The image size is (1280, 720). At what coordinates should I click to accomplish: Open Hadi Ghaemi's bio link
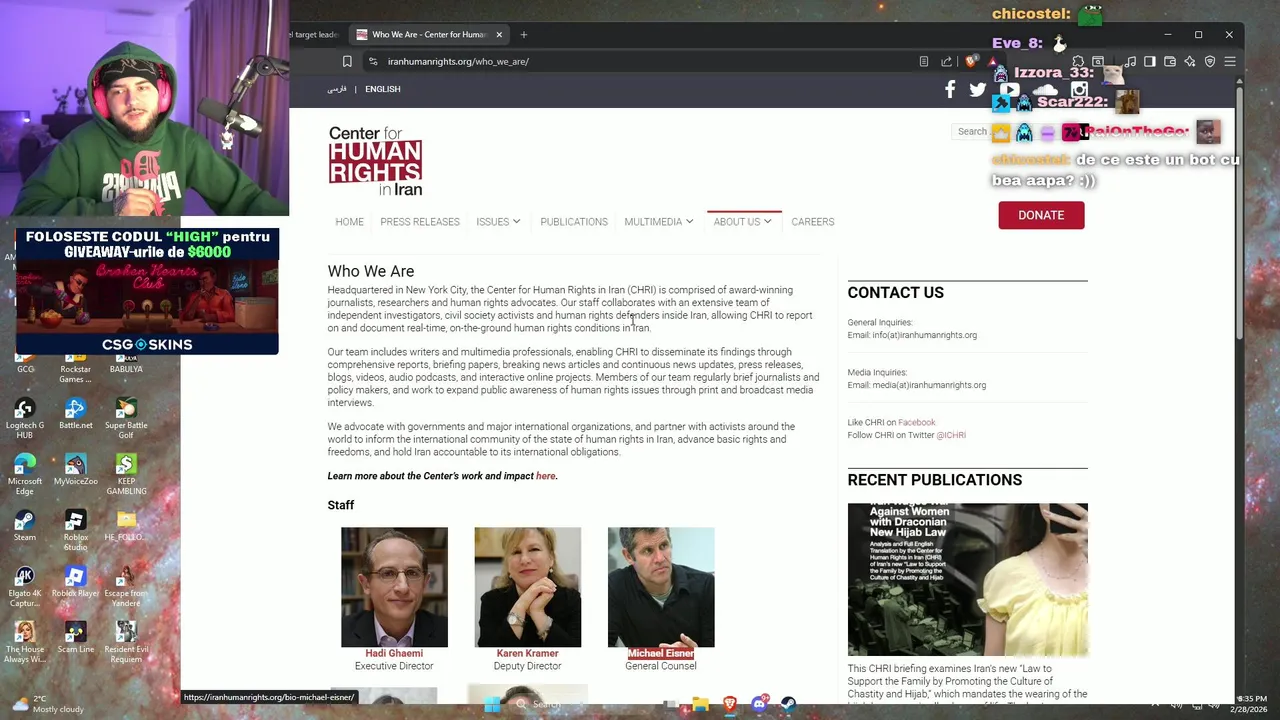[x=394, y=653]
